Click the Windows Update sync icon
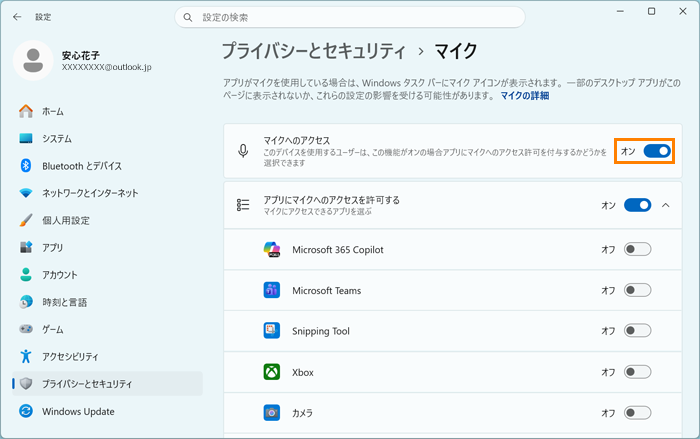700x439 pixels. click(26, 411)
